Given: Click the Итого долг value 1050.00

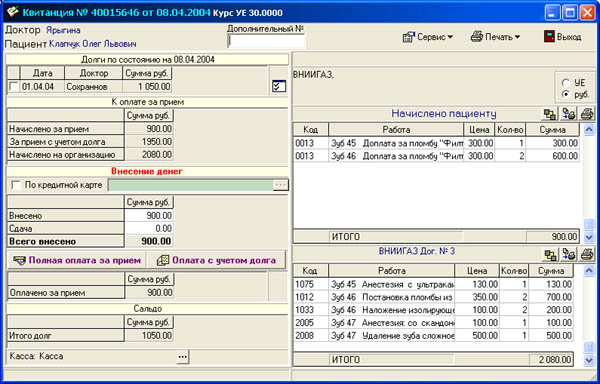Looking at the screenshot, I should (x=149, y=336).
